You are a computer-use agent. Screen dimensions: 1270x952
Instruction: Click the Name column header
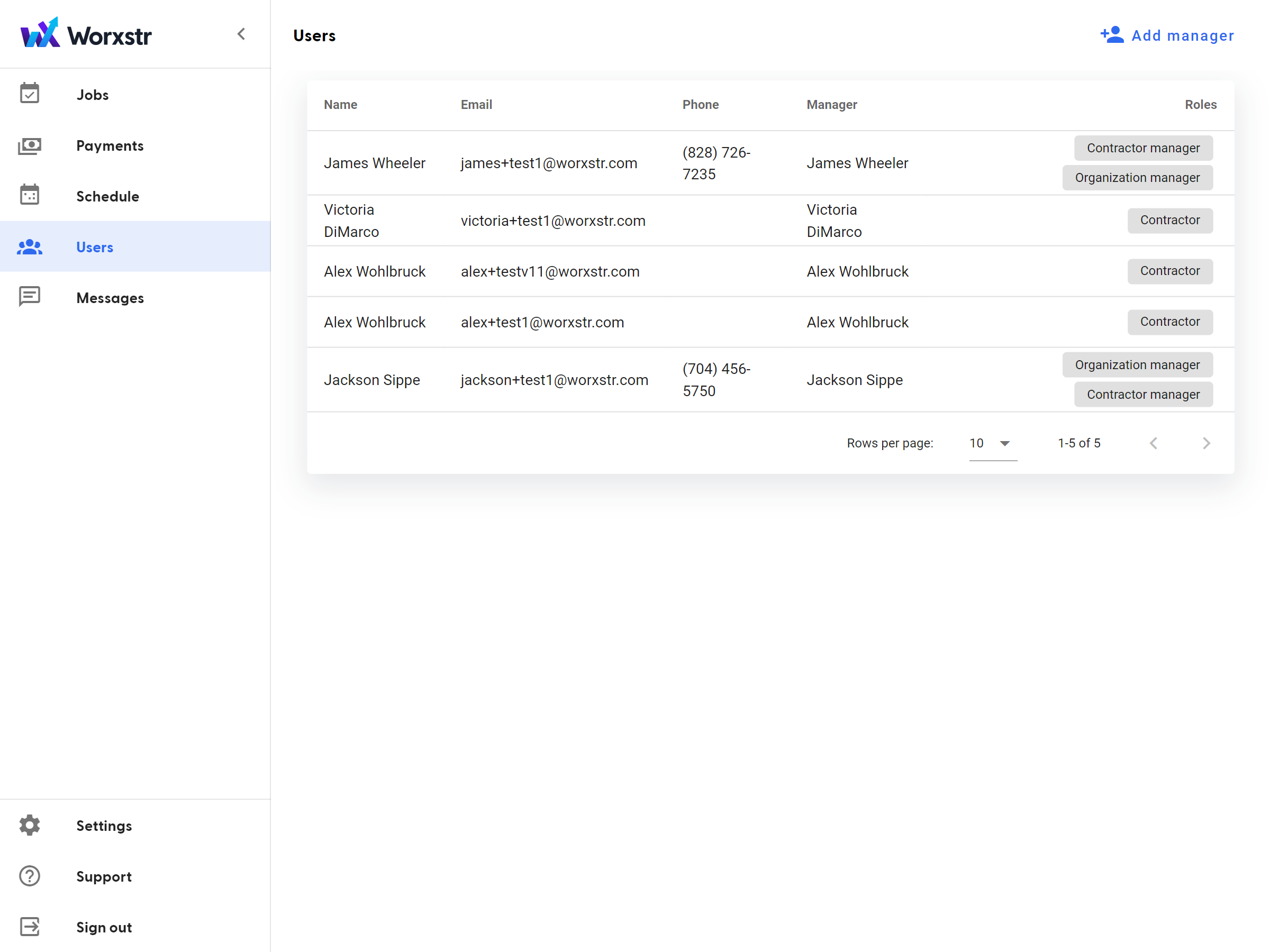pos(340,104)
